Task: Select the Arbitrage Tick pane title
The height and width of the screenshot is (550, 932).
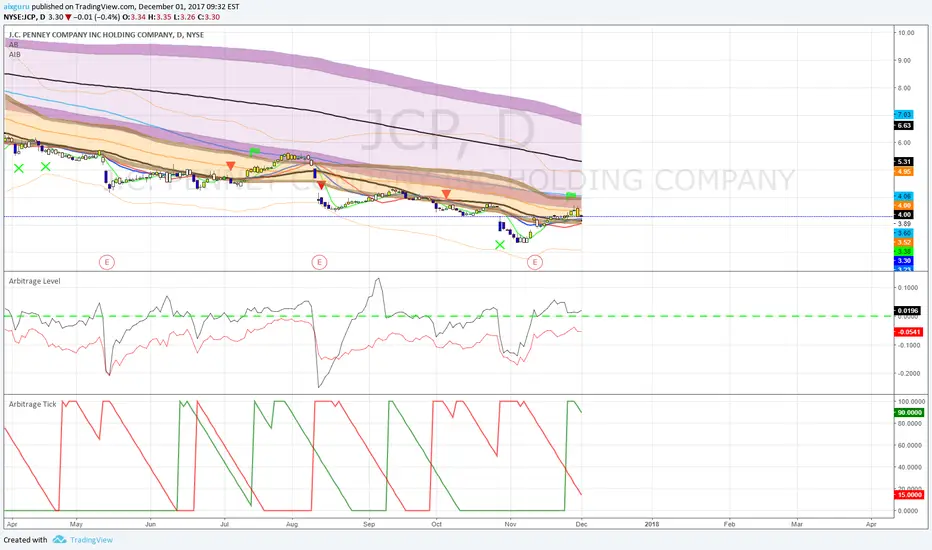Action: point(33,404)
